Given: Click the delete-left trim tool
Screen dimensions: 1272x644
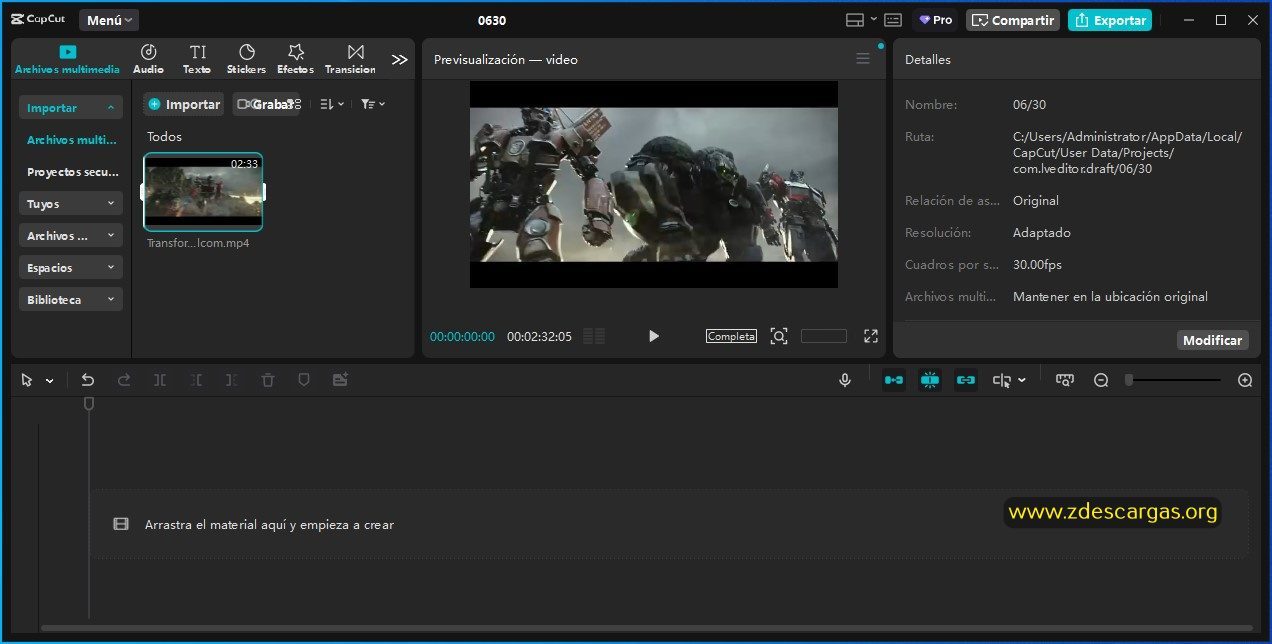Looking at the screenshot, I should click(x=196, y=380).
